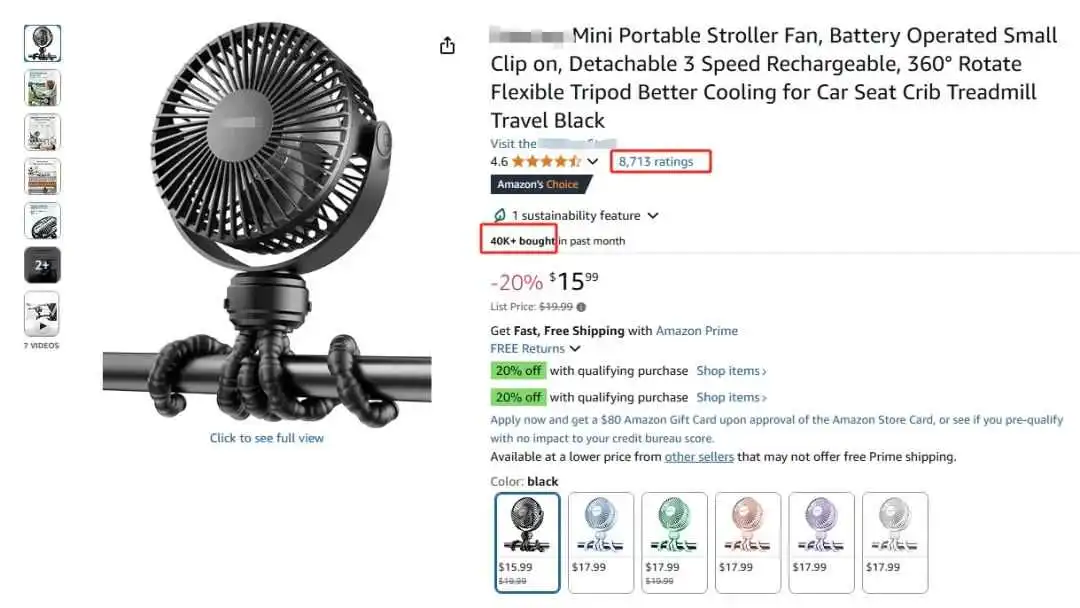Open the 2+ more images thumbnail
The height and width of the screenshot is (608, 1080).
click(x=42, y=265)
